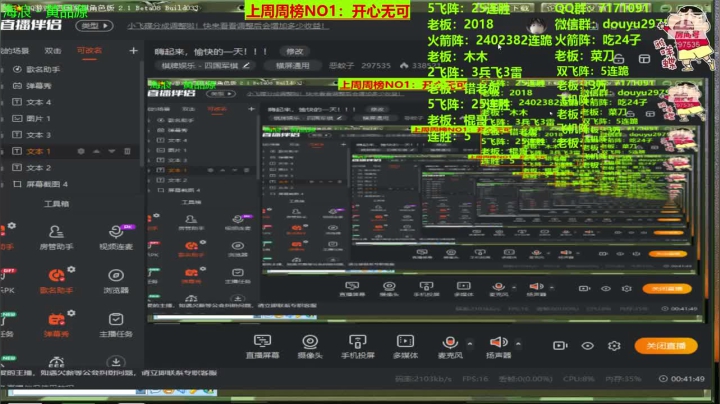
Task: Open the 类型 dropdown button
Action: [94, 26]
